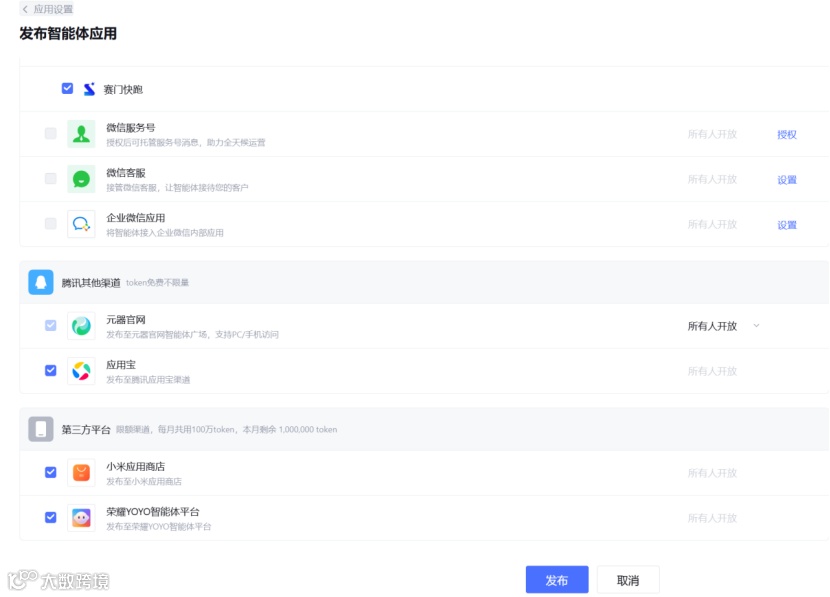This screenshot has height=597, width=830.
Task: Click the 荣耀YOYO智能体平台 face icon
Action: pyautogui.click(x=81, y=518)
